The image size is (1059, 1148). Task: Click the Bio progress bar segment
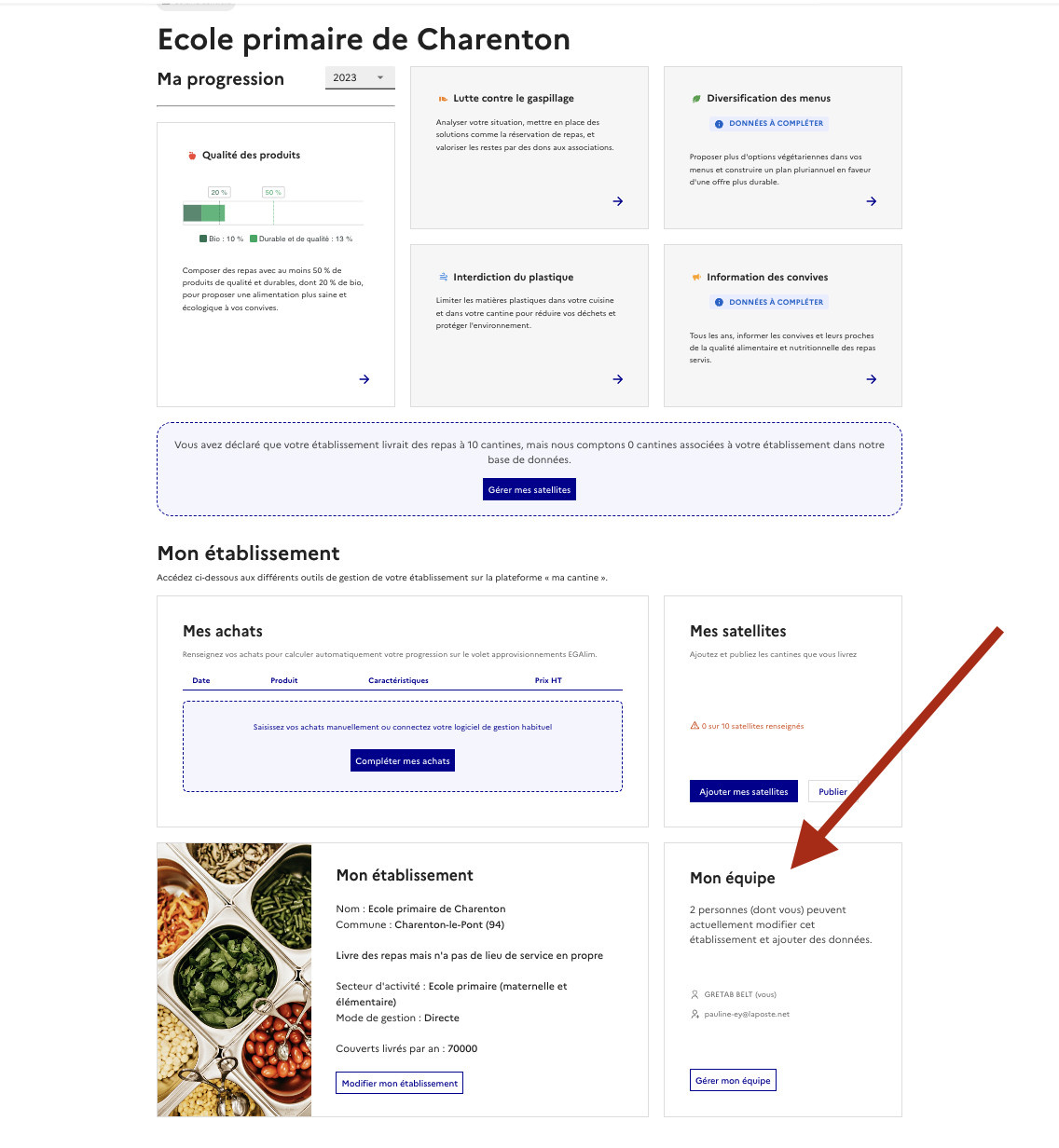192,213
